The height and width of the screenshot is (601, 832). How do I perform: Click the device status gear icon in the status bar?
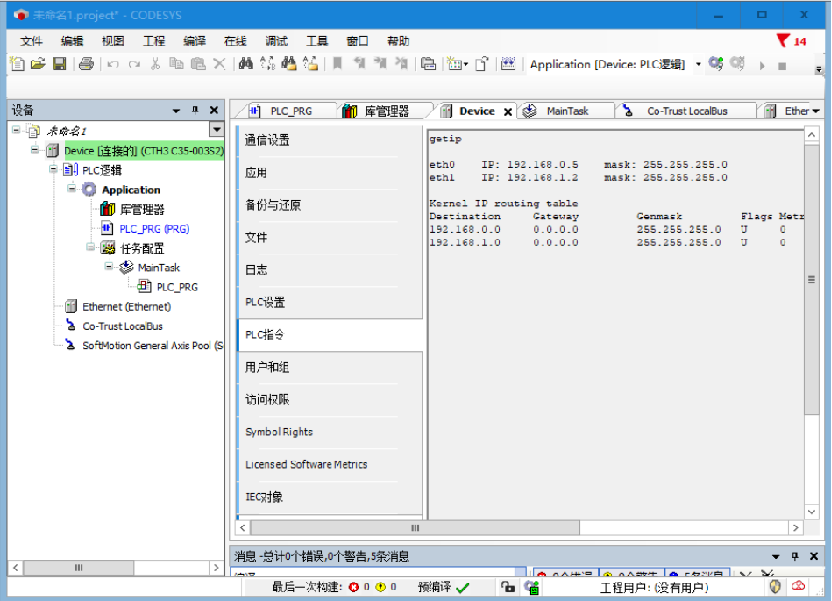532,587
